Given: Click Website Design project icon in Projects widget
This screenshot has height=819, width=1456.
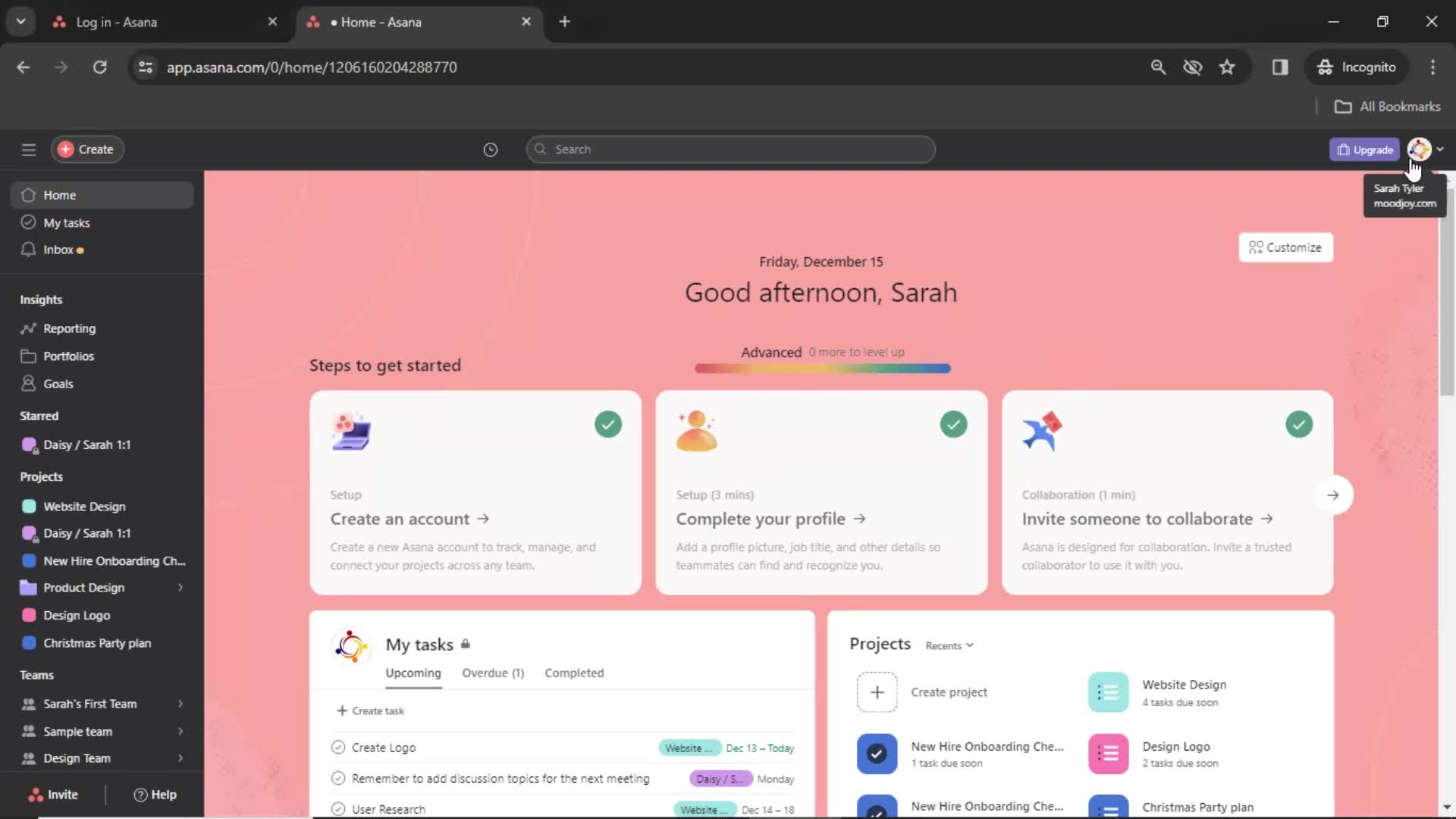Looking at the screenshot, I should [x=1108, y=692].
